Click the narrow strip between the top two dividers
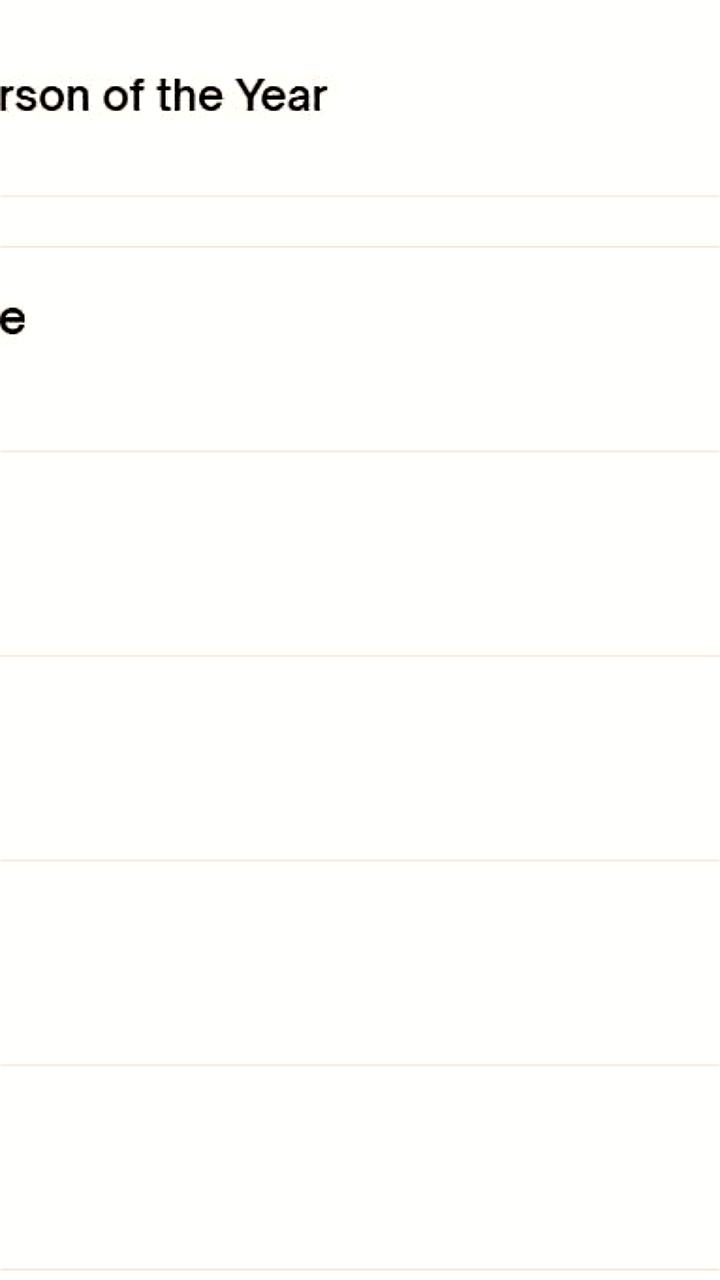The width and height of the screenshot is (720, 1280). click(x=360, y=222)
